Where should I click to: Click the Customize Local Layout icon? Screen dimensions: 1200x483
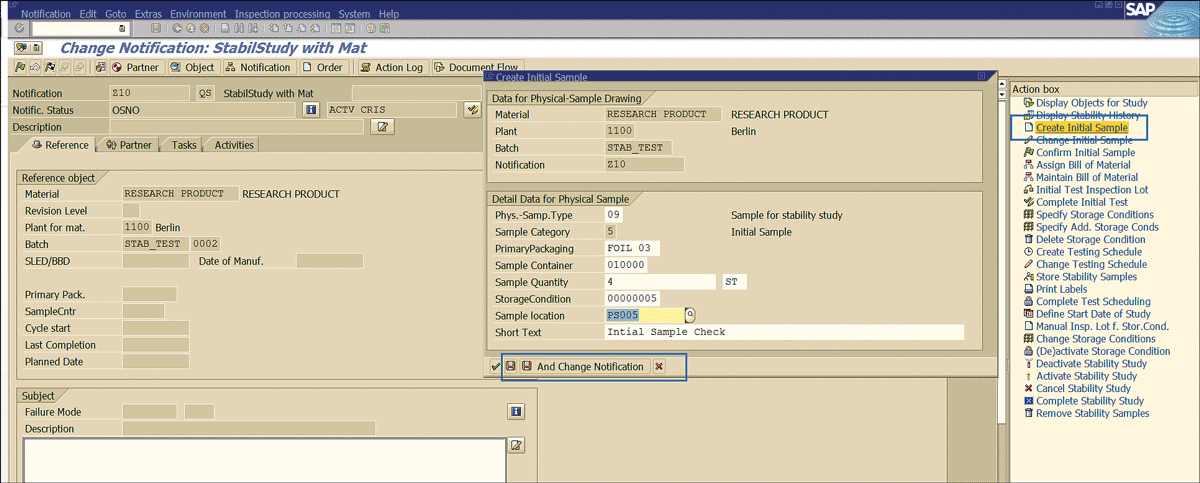384,28
